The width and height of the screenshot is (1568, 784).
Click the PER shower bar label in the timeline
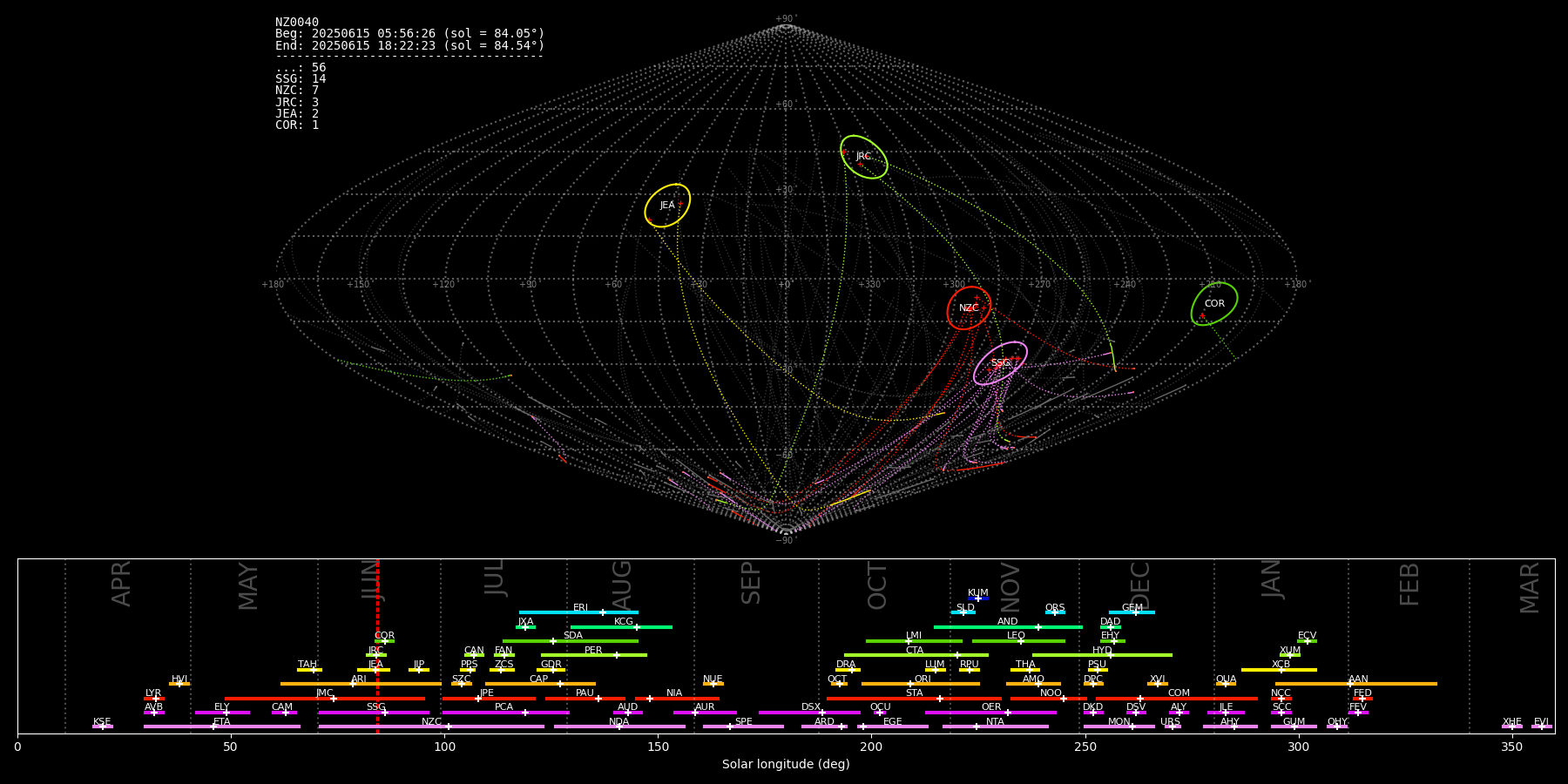(x=593, y=651)
